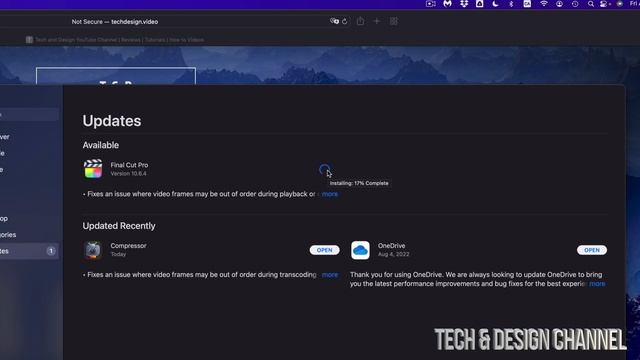Click the Final Cut Pro title text
The image size is (640, 360).
coord(129,165)
